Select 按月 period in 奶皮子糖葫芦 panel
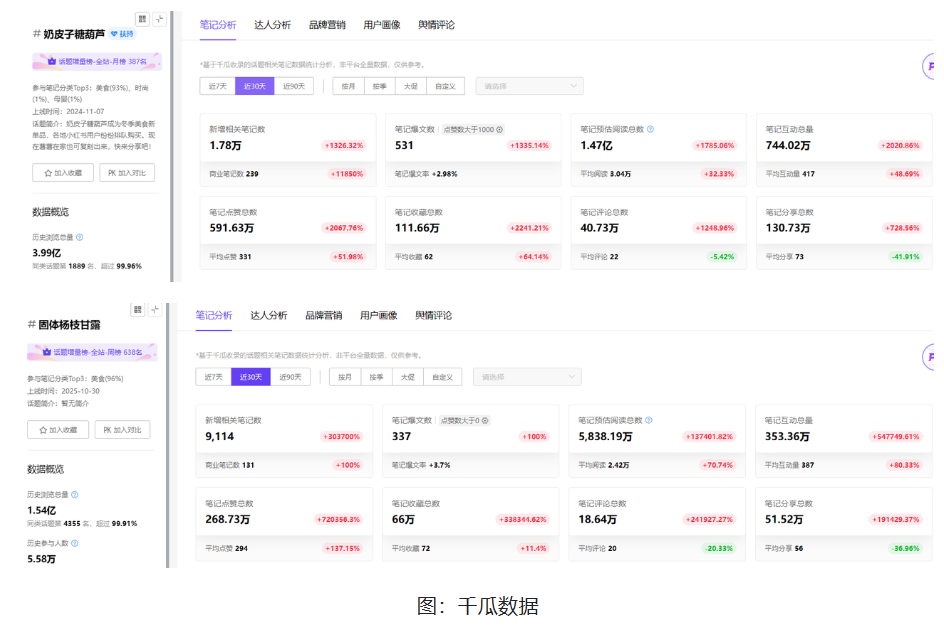 pyautogui.click(x=348, y=86)
